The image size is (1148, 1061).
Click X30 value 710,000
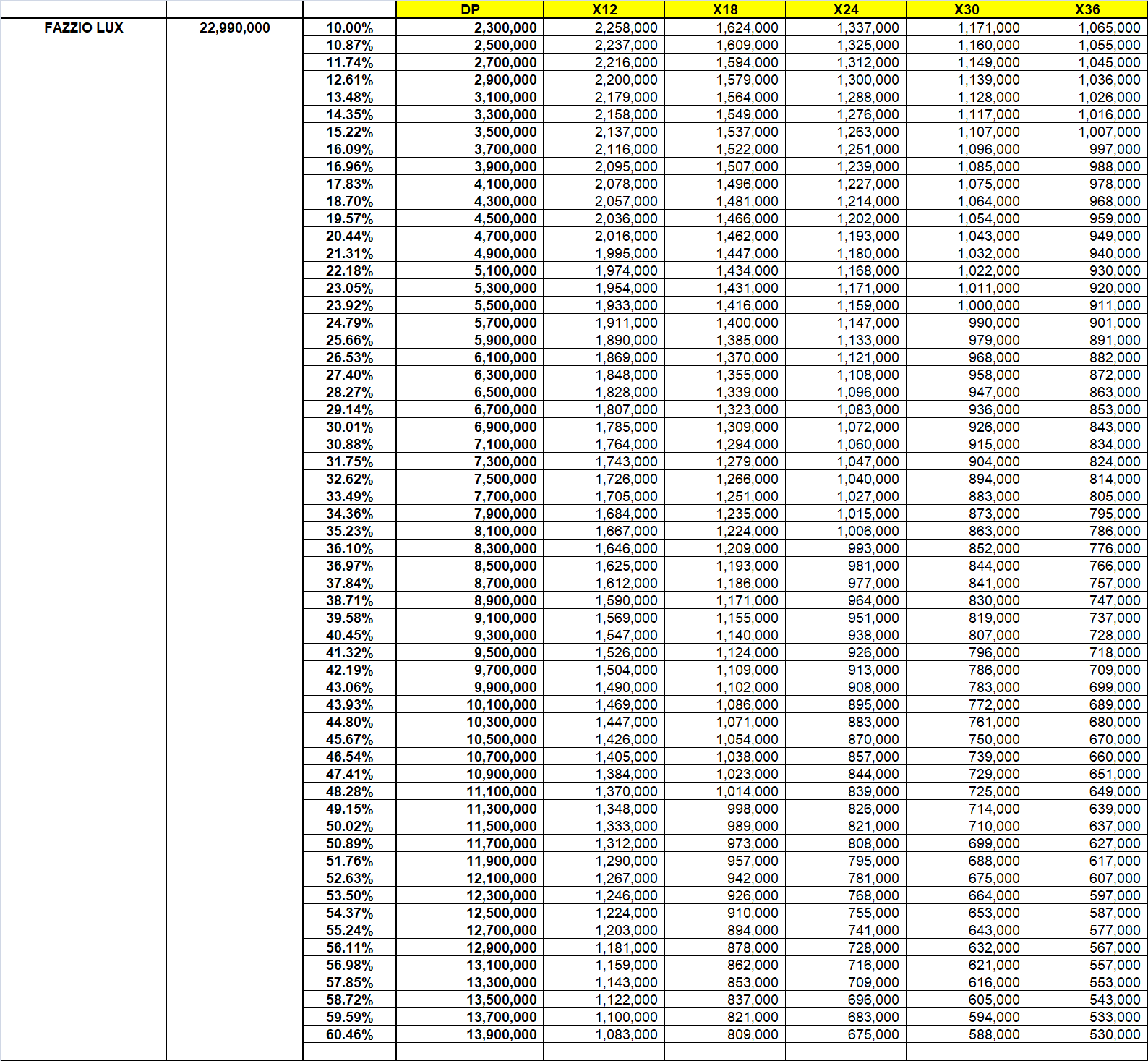(967, 826)
